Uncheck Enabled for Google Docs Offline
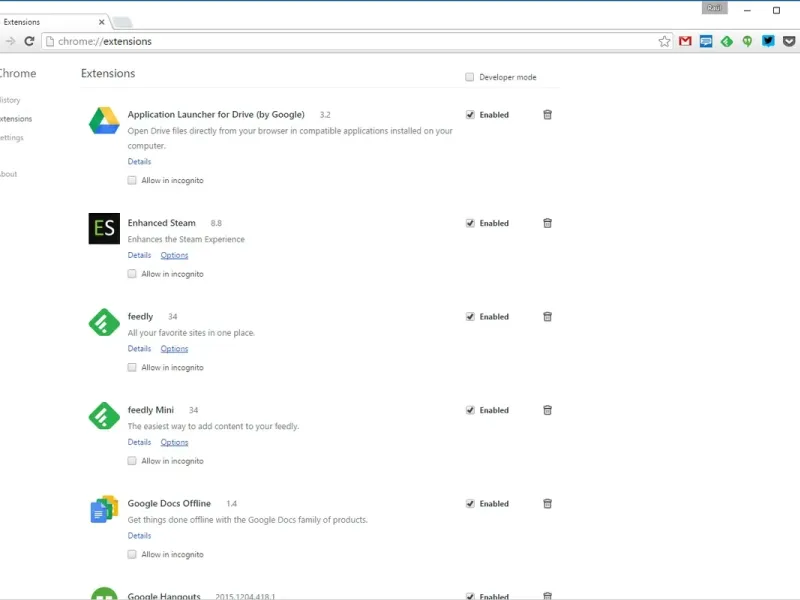This screenshot has width=800, height=600. (x=470, y=504)
